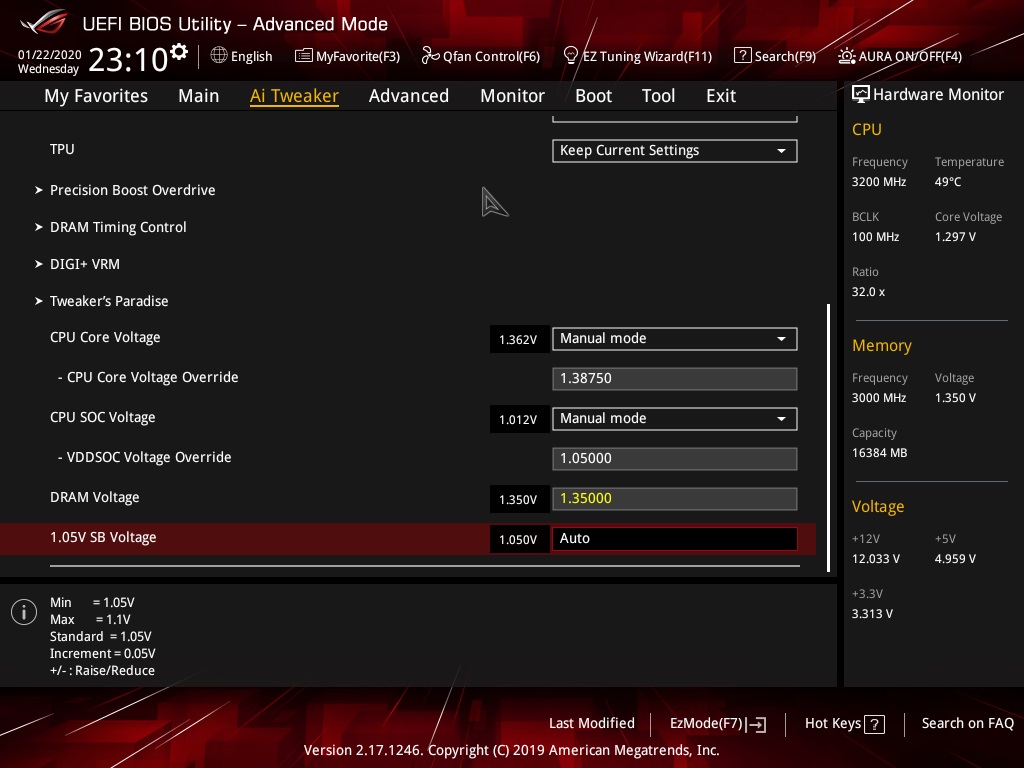Click DRAM Voltage value field
Screen dimensions: 1024x768
coord(675,499)
